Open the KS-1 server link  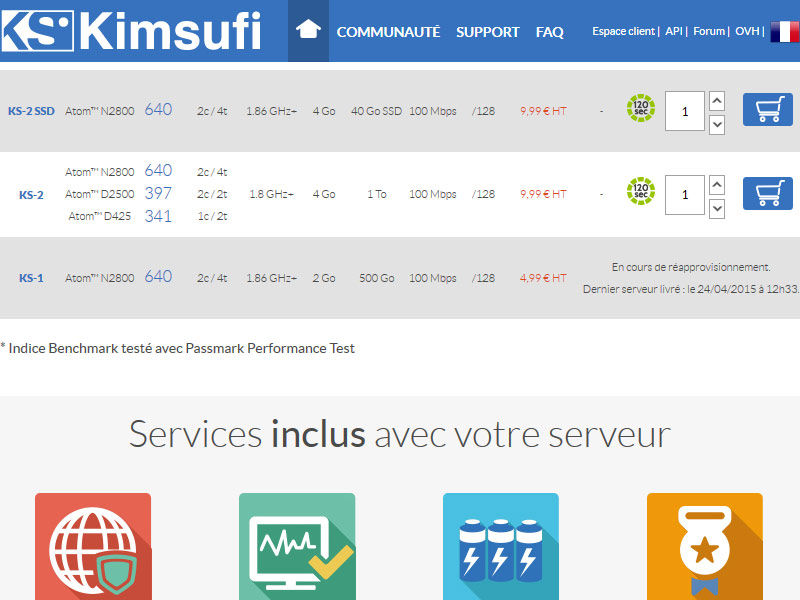[31, 278]
